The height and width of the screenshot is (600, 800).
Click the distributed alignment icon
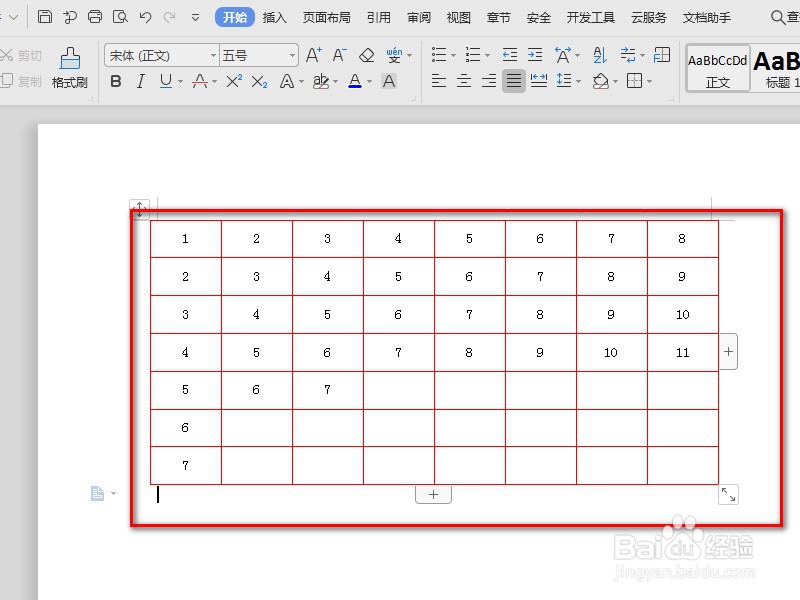coord(539,81)
